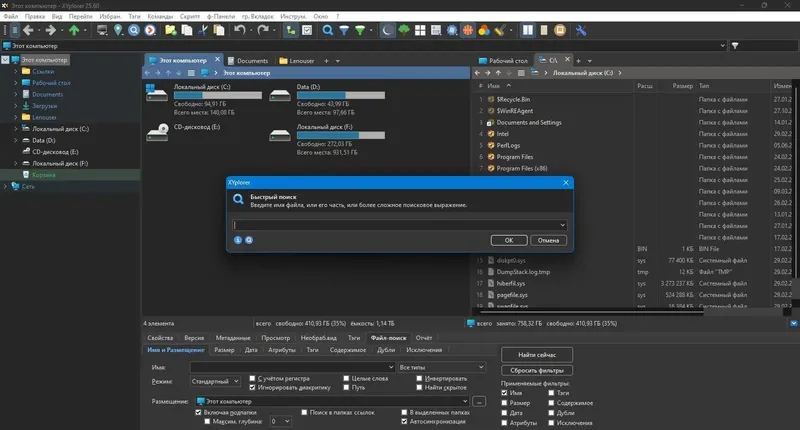Click the three colored circles icon
This screenshot has width=800, height=430.
pos(484,31)
